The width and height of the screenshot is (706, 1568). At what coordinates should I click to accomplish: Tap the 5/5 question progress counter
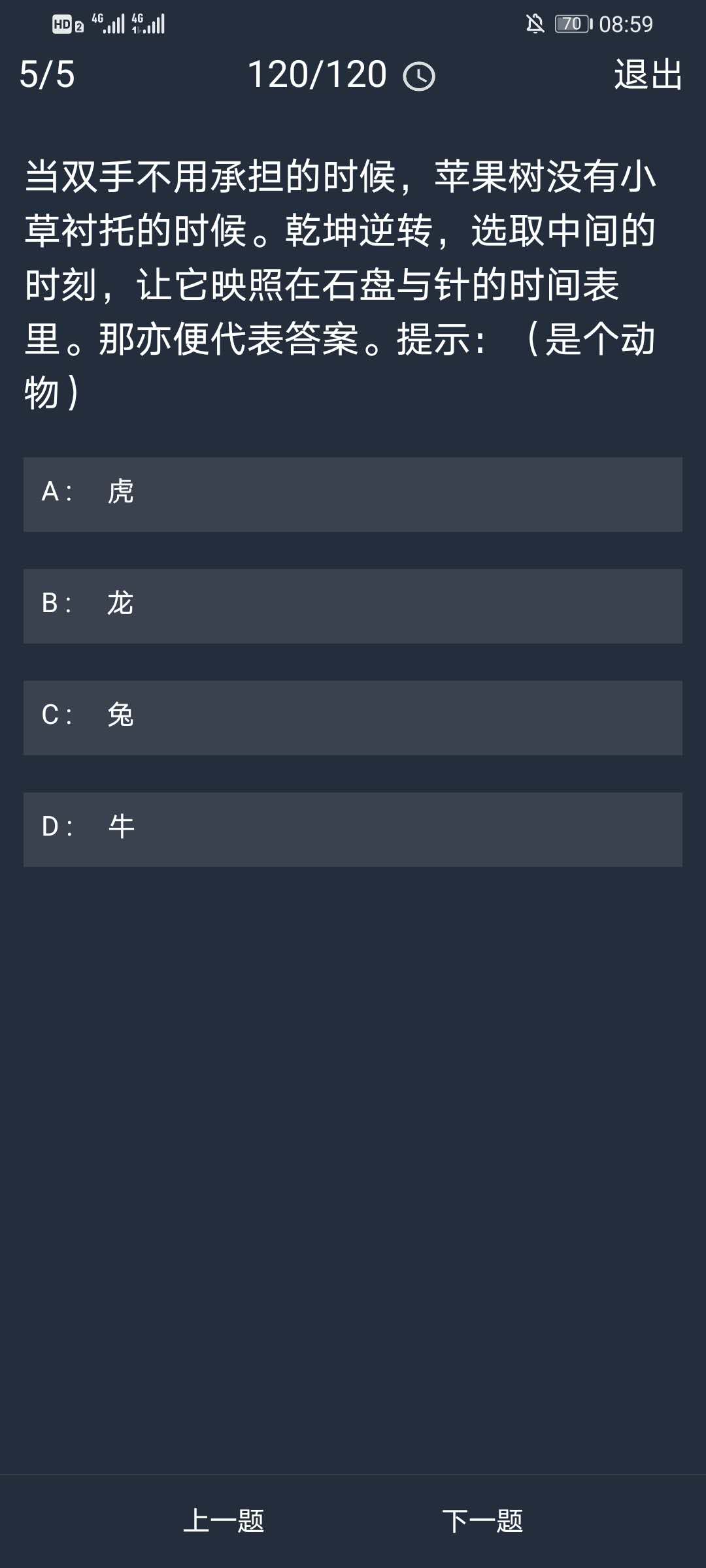point(47,74)
